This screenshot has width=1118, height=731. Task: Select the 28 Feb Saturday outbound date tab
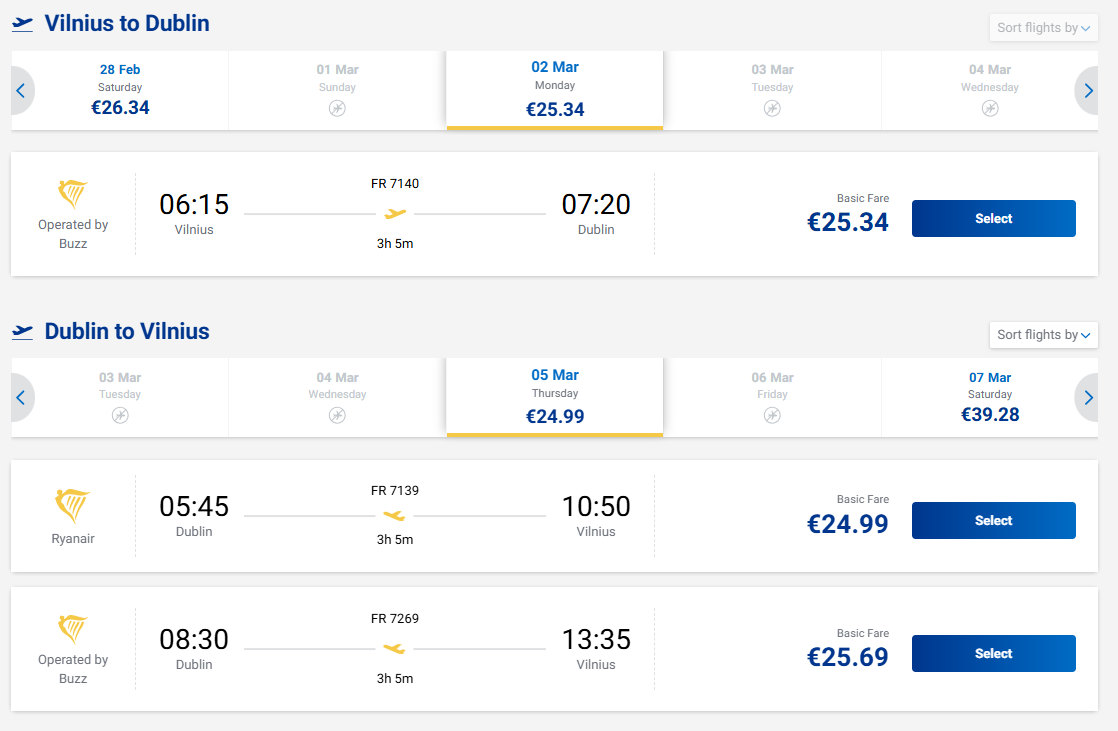[x=120, y=90]
